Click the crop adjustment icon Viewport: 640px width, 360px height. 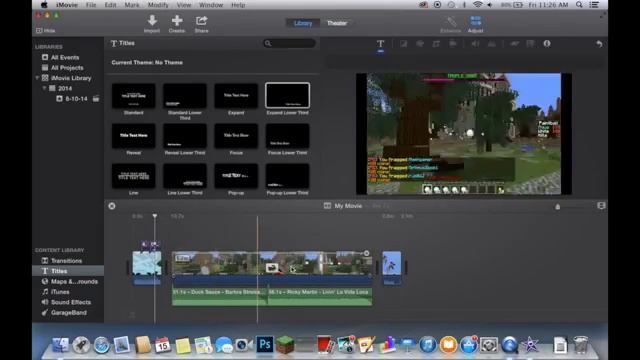point(436,44)
